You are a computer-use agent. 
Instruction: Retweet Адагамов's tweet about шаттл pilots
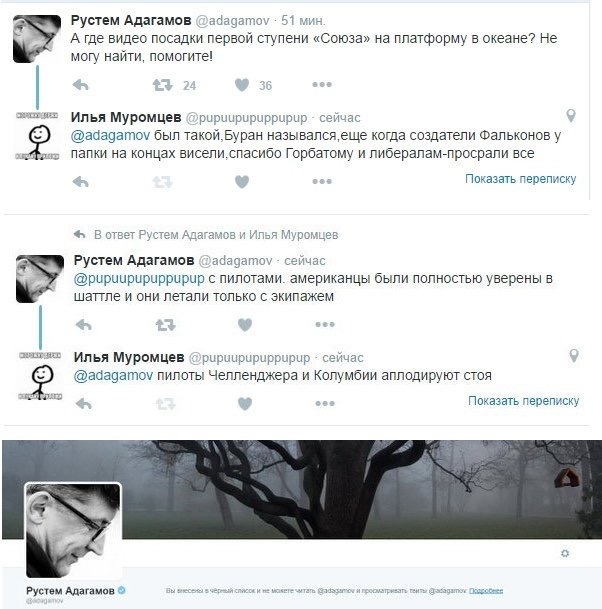tap(165, 324)
